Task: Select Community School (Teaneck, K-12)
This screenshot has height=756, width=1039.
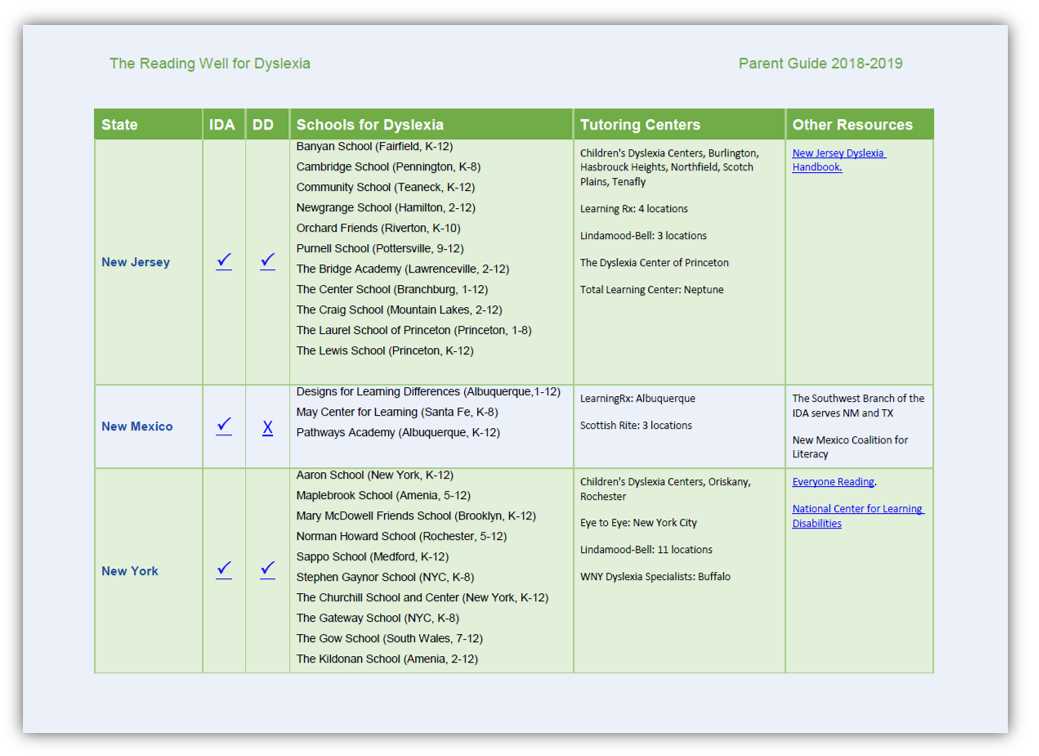Action: 386,187
